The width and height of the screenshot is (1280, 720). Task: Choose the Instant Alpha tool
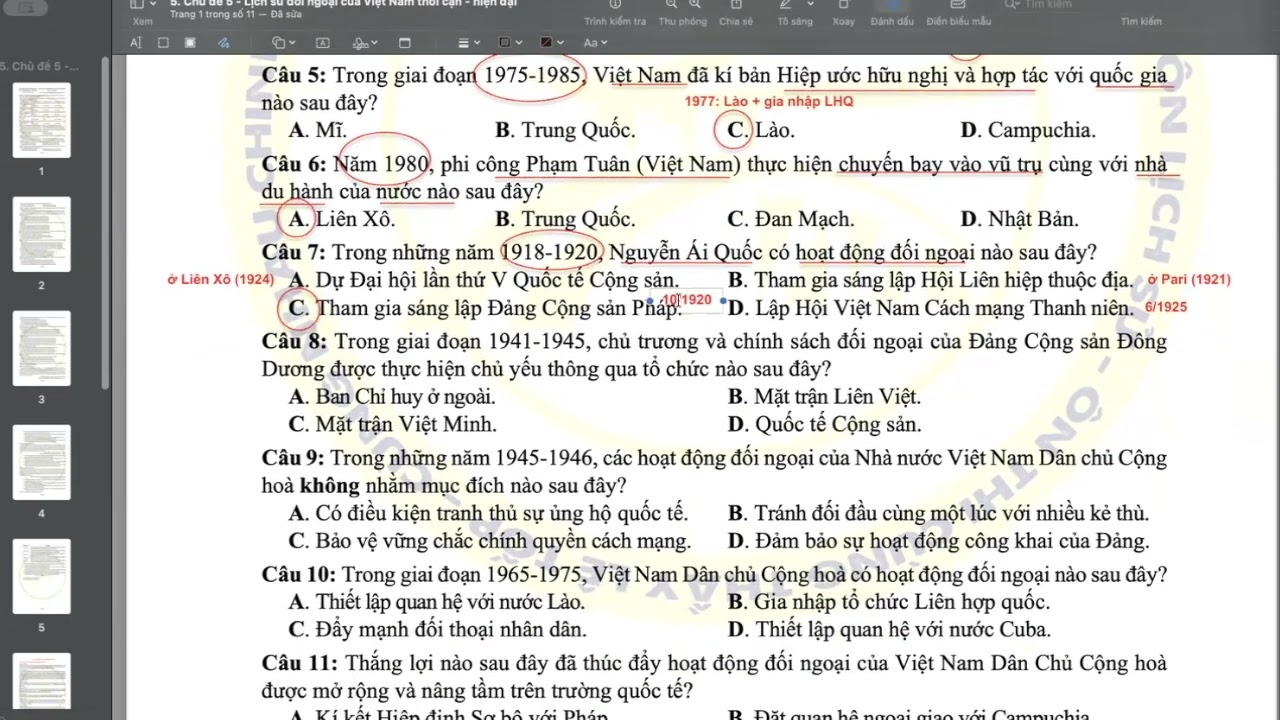click(x=190, y=43)
